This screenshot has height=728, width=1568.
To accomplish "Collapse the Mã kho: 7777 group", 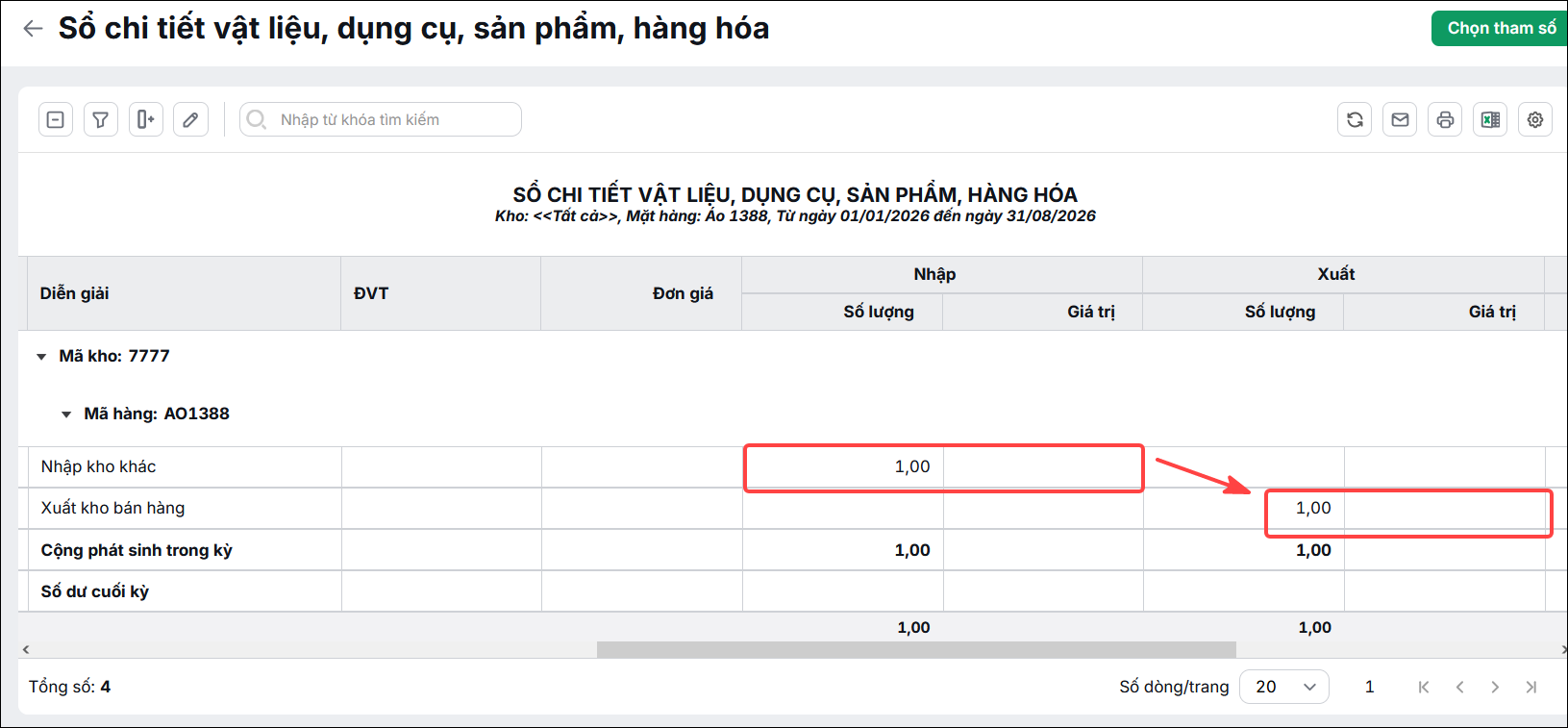I will point(41,357).
